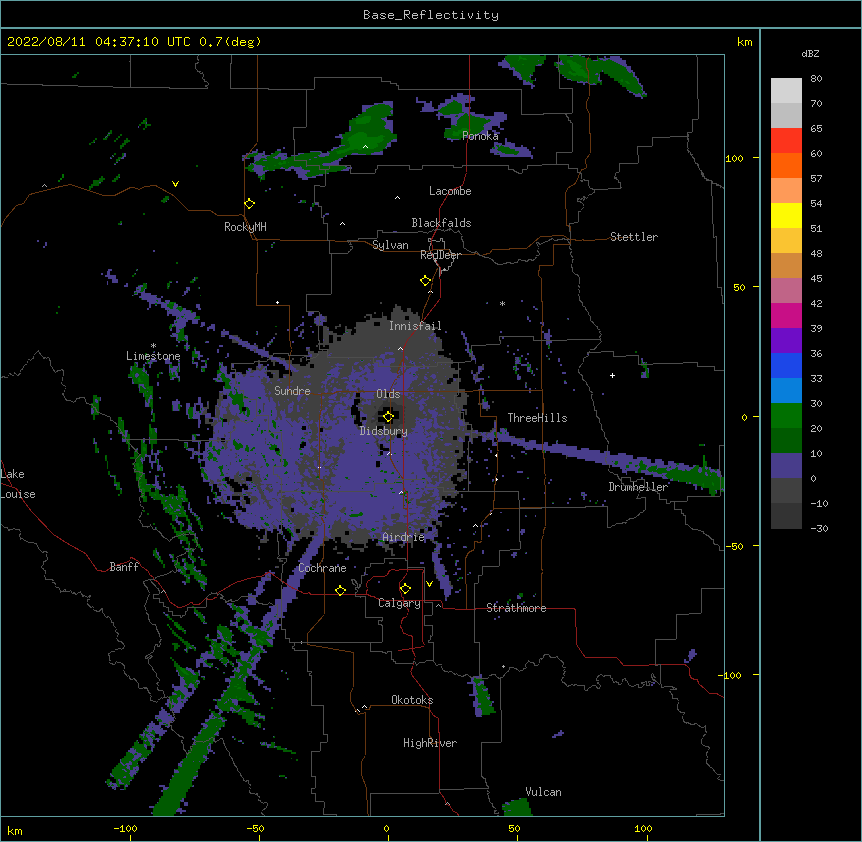
Task: Click the Calgary city label
Action: point(399,603)
